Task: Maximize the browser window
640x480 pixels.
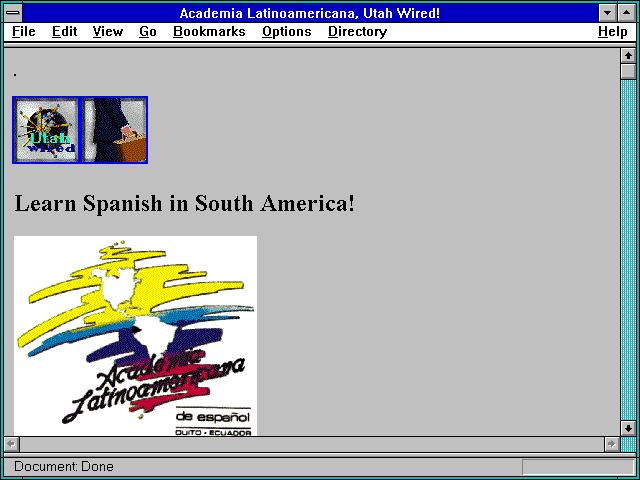Action: coord(627,13)
